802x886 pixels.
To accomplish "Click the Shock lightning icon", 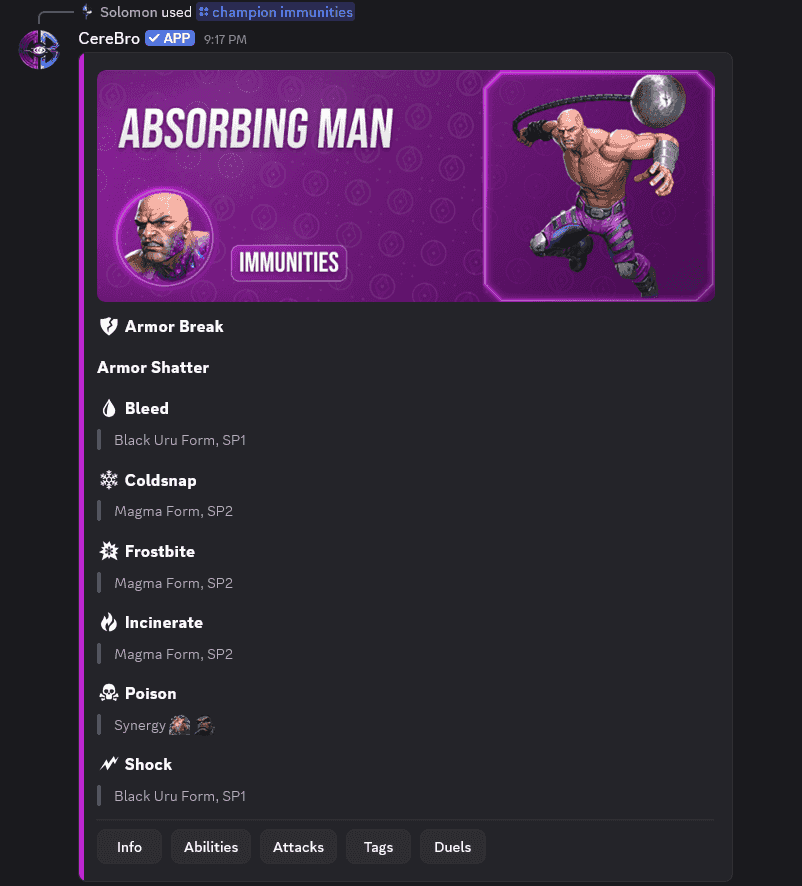I will (109, 764).
